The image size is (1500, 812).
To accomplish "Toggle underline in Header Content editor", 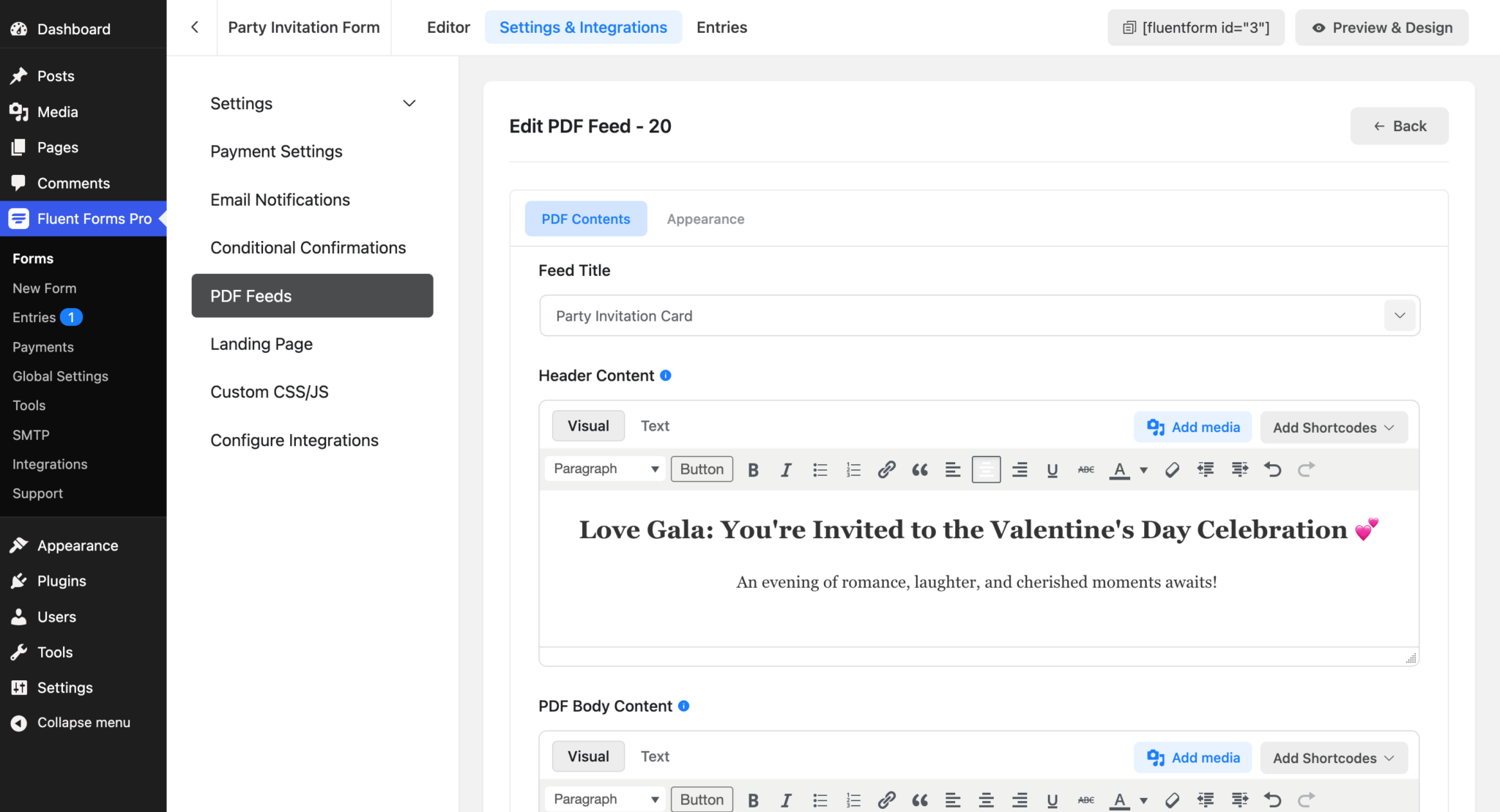I will 1052,469.
